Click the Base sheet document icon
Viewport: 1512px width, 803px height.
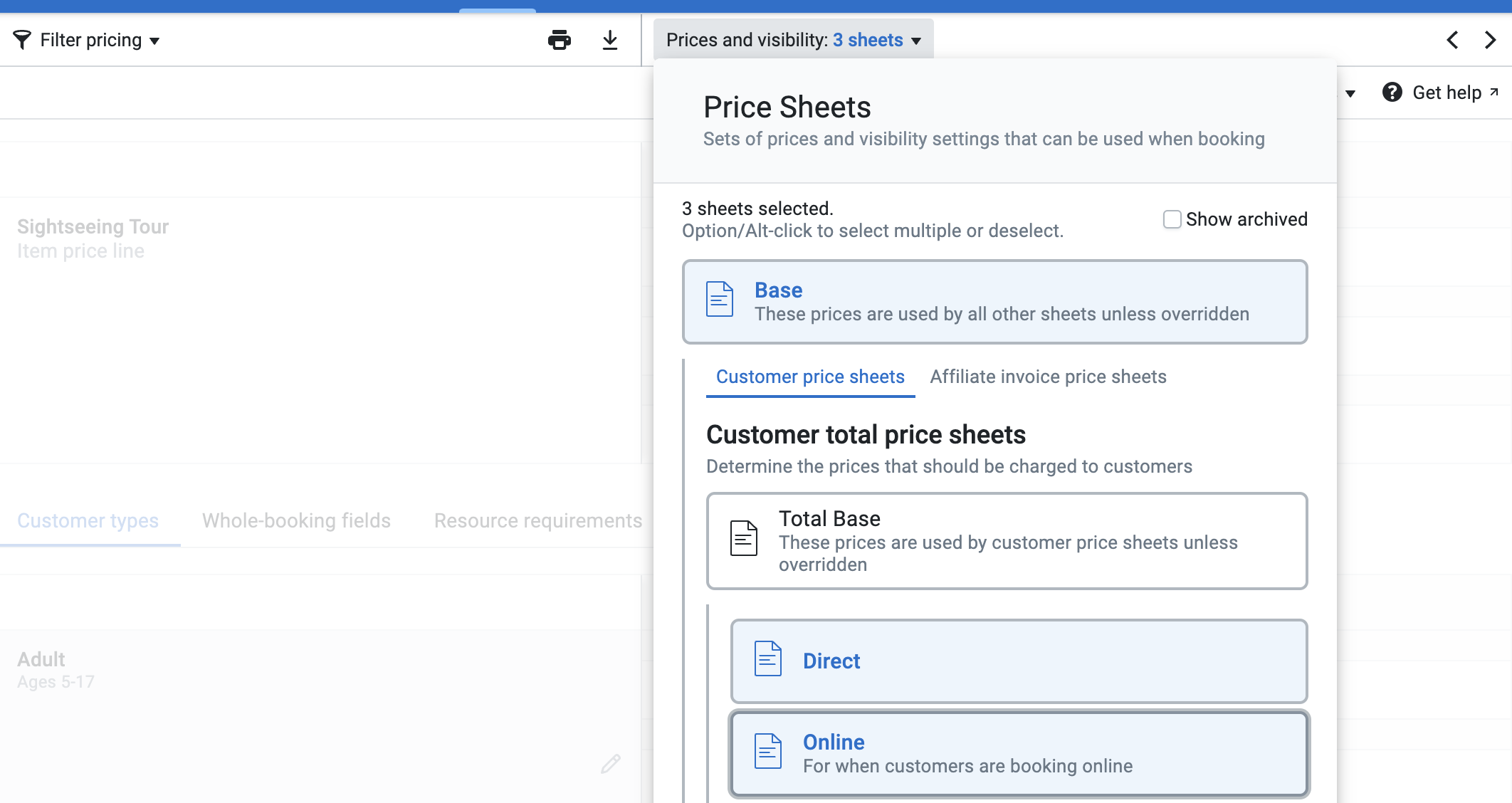click(720, 299)
